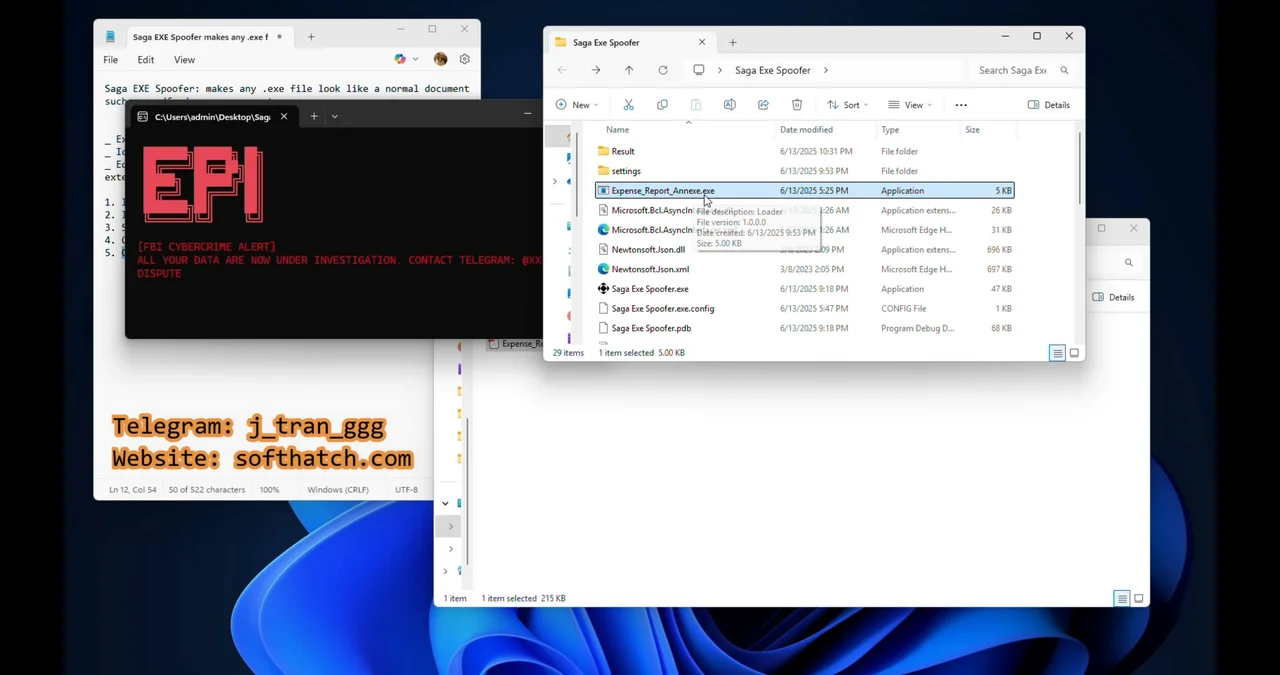Select Saga Exe Spoofer.exe.config file
This screenshot has height=675, width=1280.
click(x=805, y=309)
